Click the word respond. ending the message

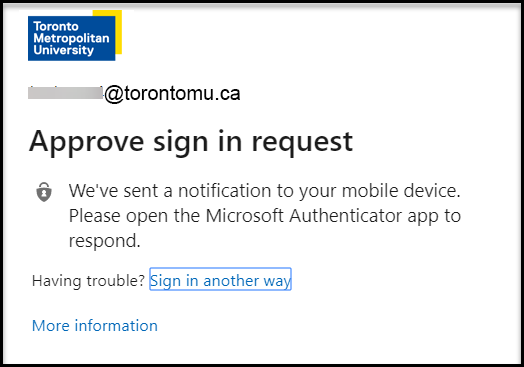105,241
